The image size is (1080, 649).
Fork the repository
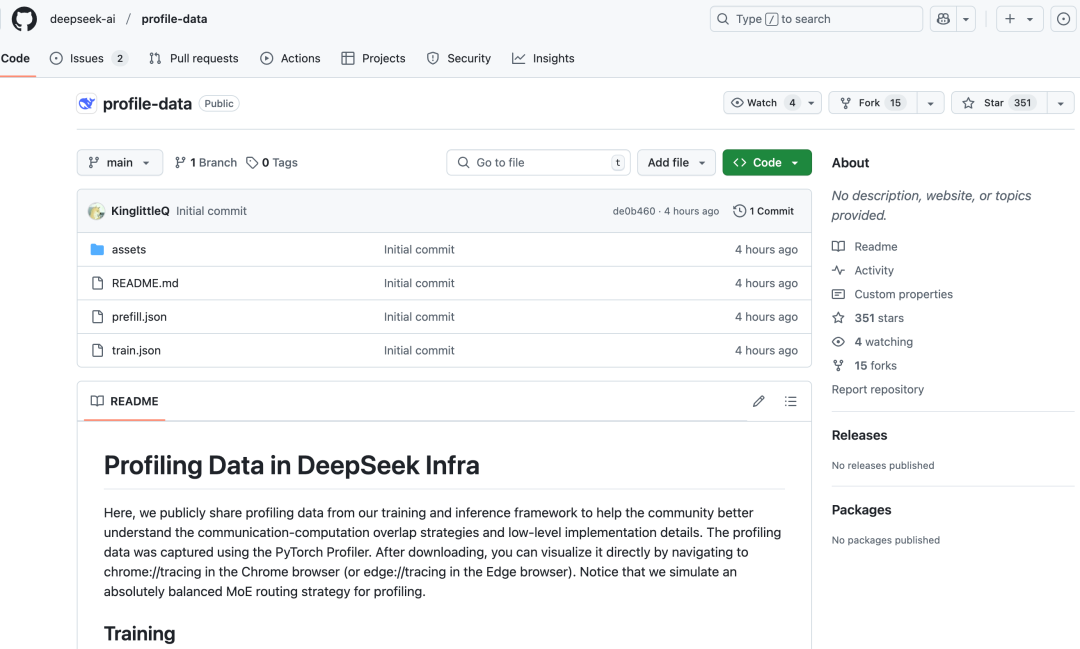873,103
